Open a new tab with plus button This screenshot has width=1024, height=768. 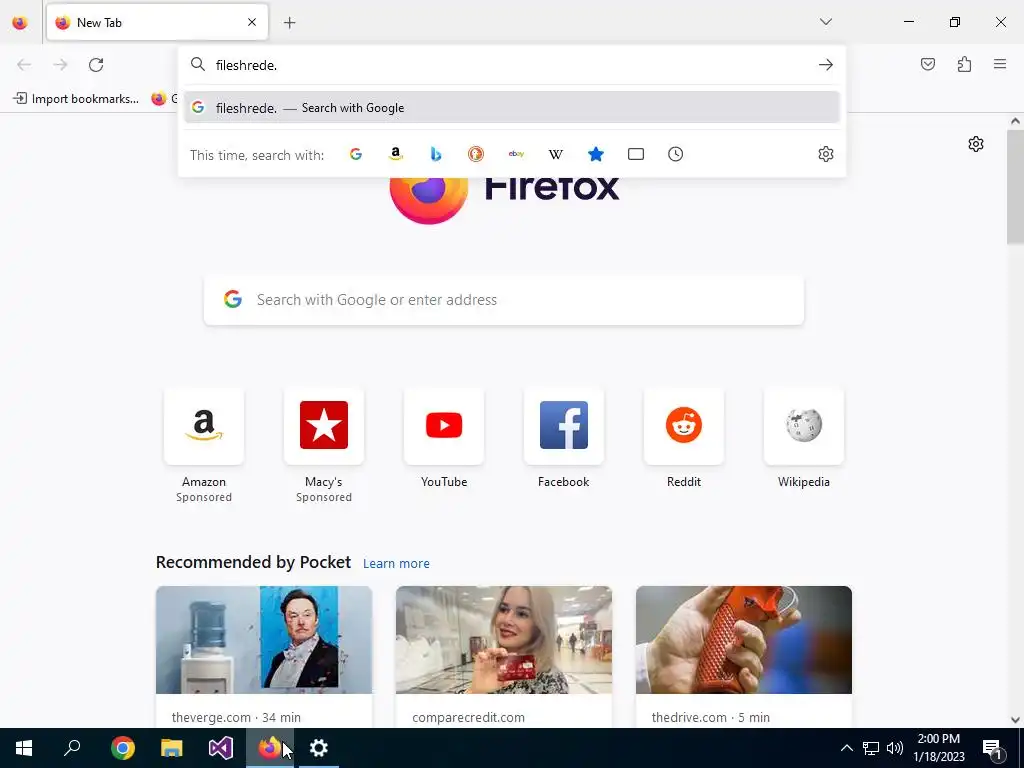click(289, 23)
